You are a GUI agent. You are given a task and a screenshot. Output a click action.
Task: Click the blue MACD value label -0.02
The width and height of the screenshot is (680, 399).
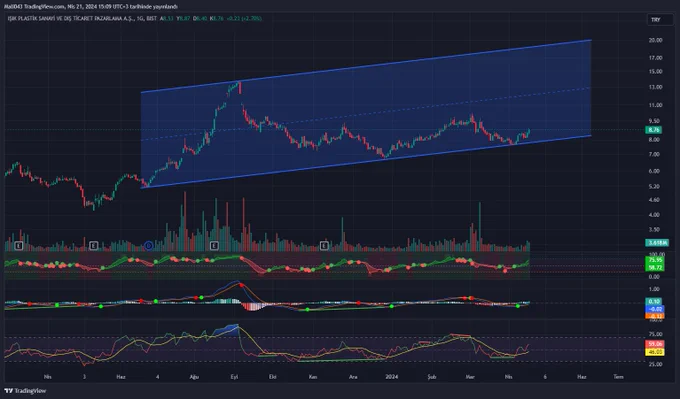pos(655,309)
